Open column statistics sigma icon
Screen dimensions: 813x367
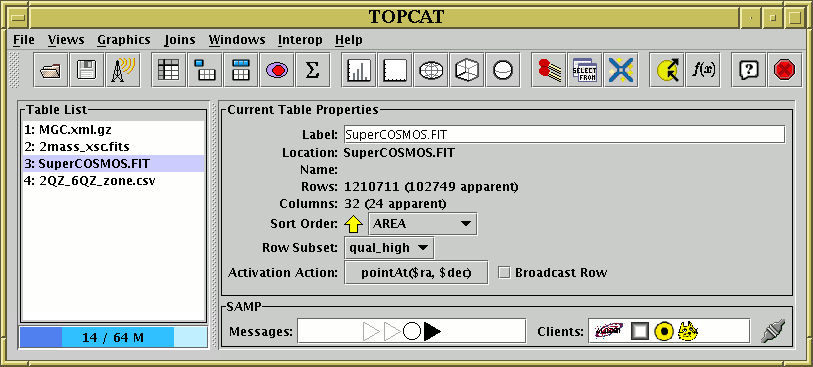point(313,70)
